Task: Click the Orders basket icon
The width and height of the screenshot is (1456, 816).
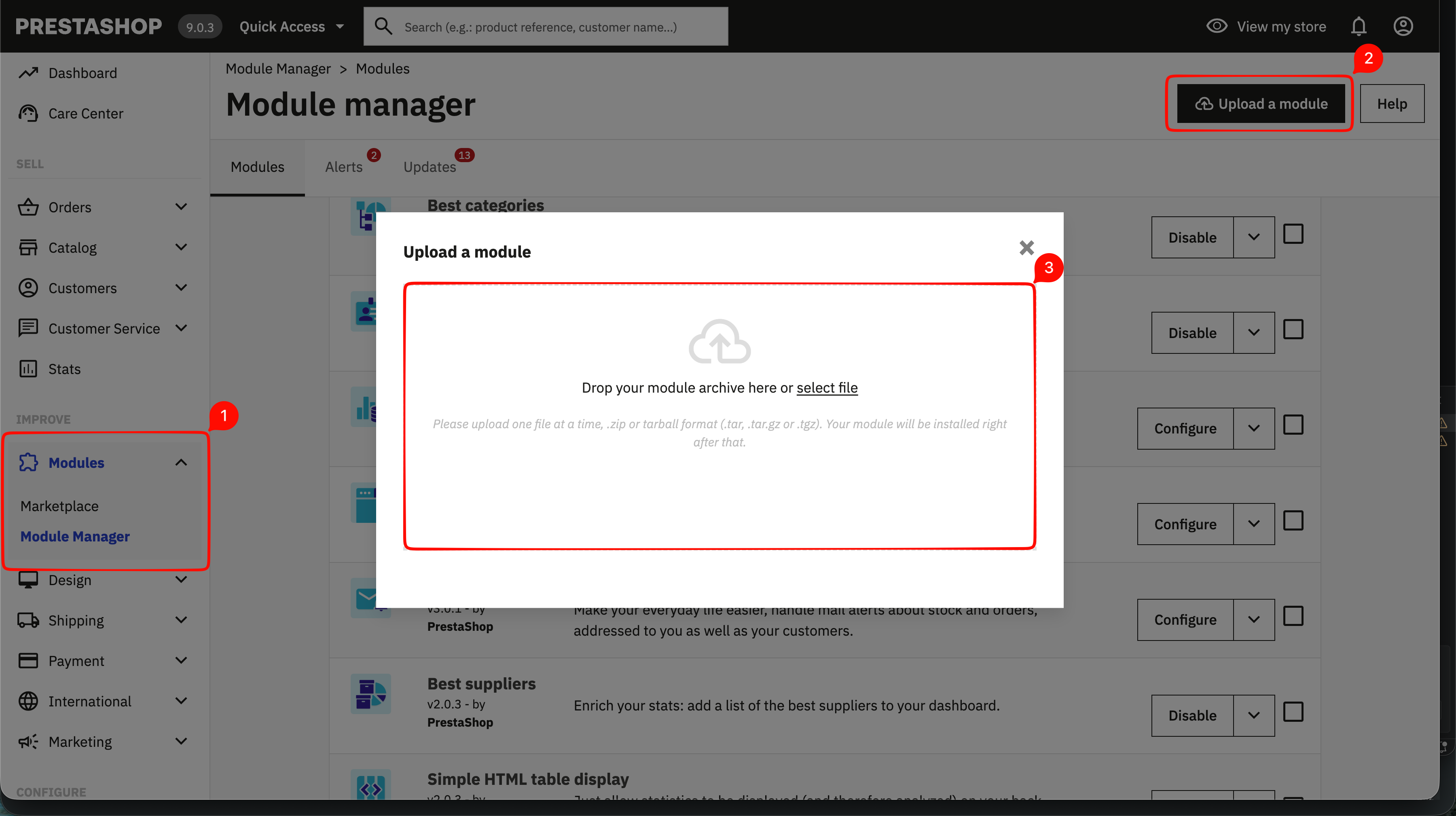Action: pos(28,207)
